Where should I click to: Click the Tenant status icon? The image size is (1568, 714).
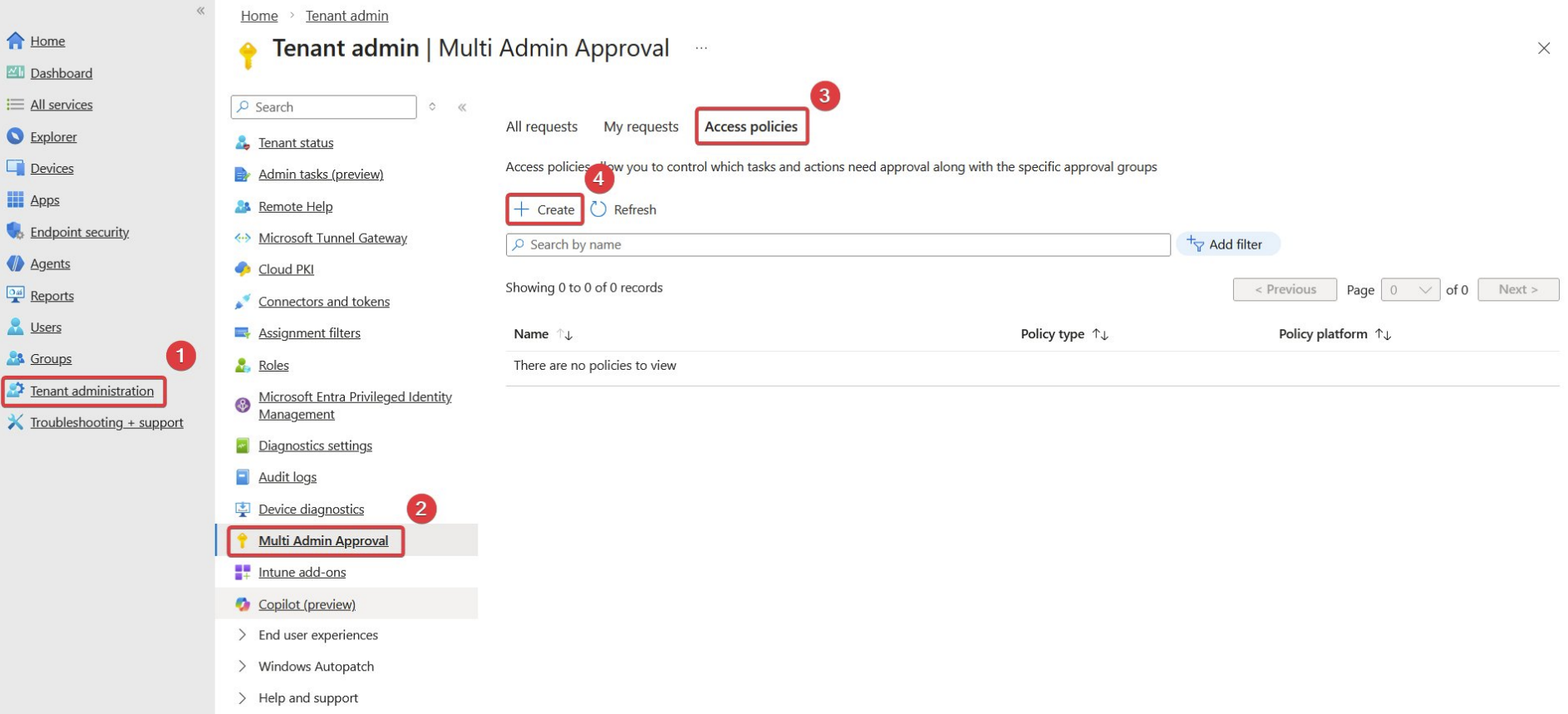243,143
